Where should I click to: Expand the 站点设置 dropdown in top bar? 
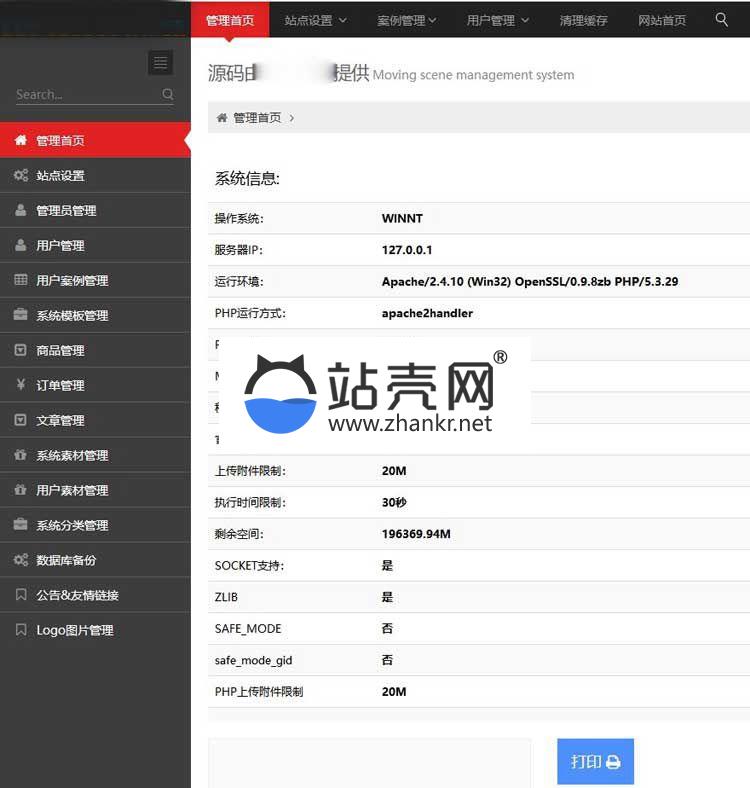click(315, 20)
